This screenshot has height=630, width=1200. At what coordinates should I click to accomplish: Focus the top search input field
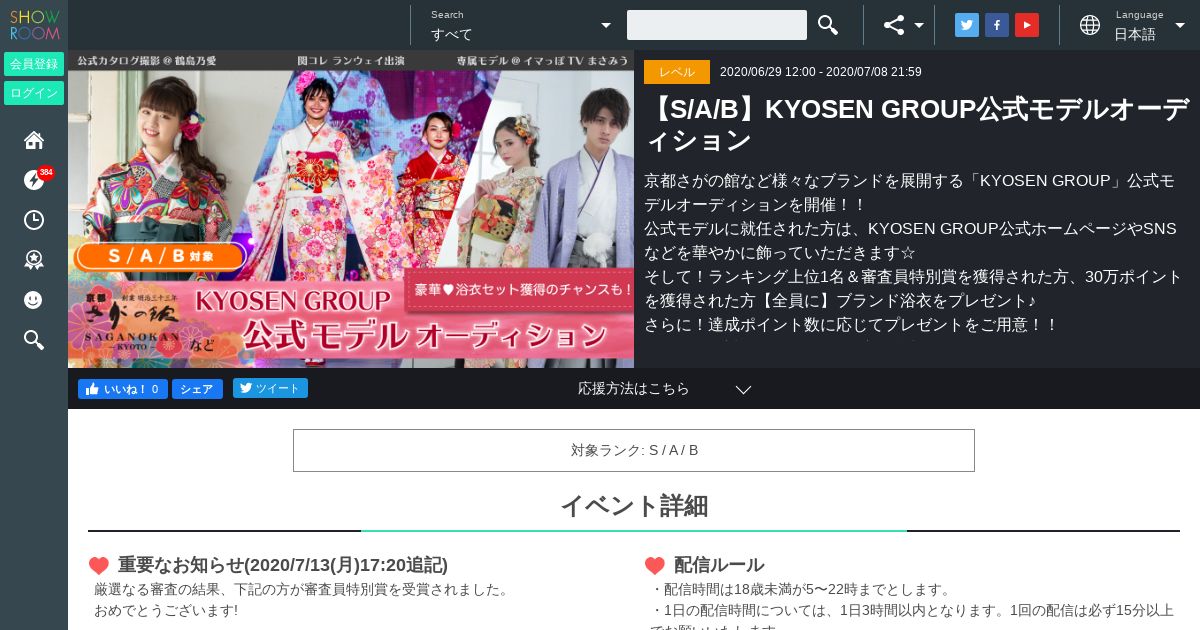click(717, 25)
